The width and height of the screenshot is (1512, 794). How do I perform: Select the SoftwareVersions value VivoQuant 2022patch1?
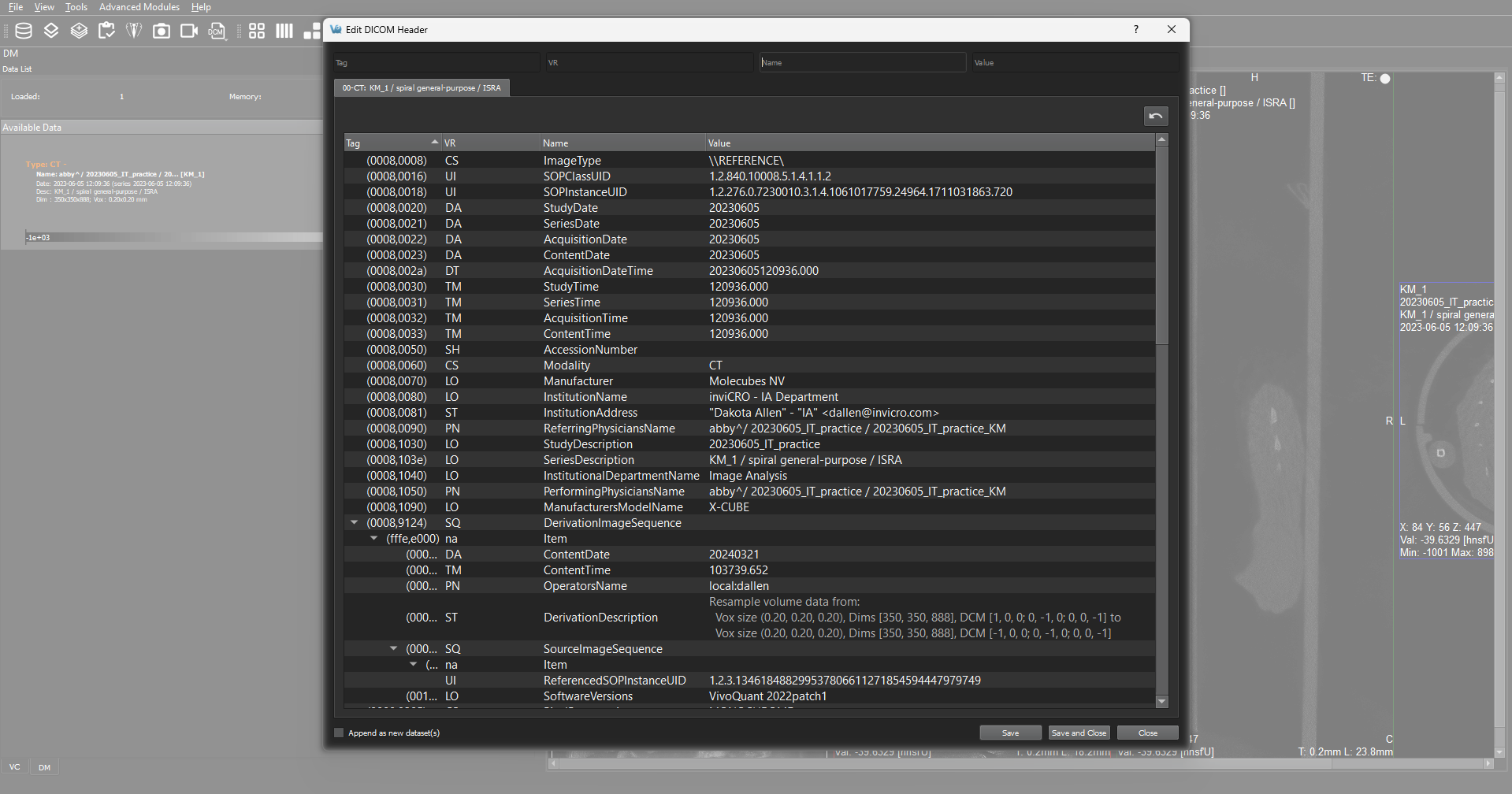768,696
